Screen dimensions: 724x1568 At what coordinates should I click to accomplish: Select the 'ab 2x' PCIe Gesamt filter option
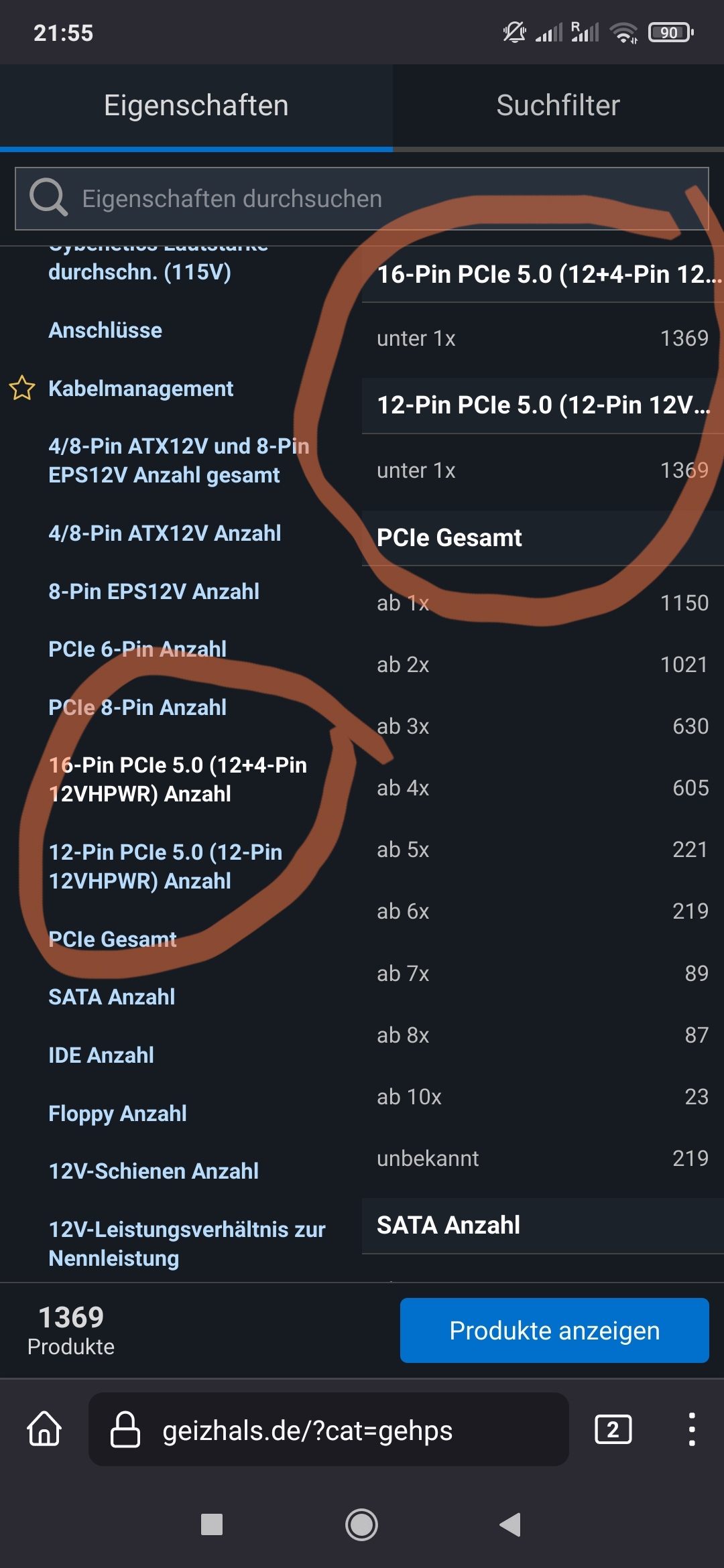click(542, 665)
